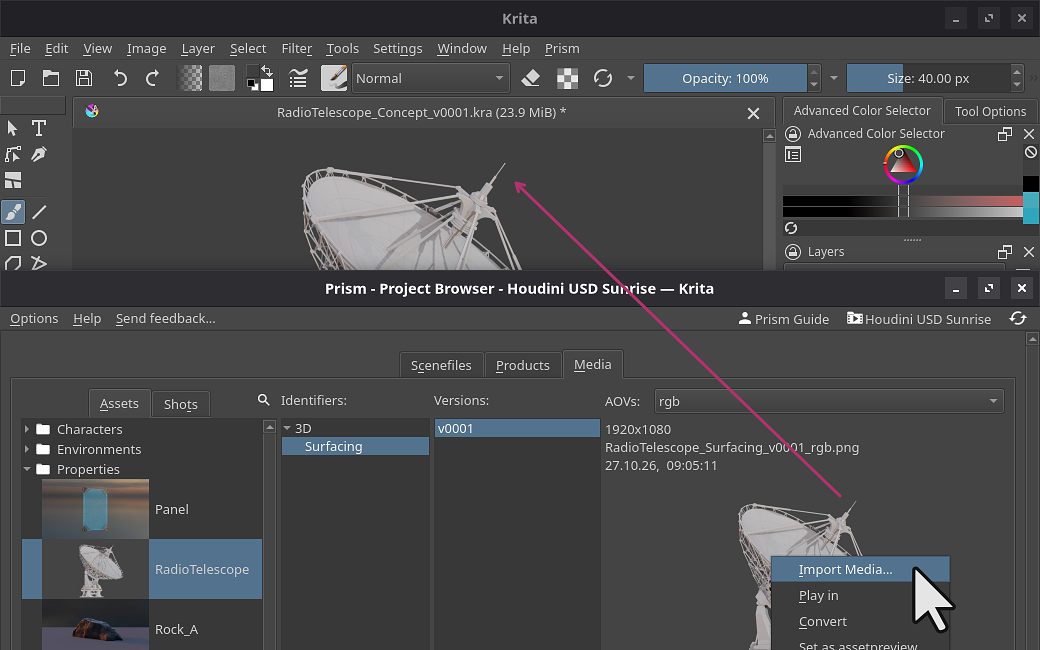Switch to the Scenefiles tab
The image size is (1040, 650).
tap(441, 365)
